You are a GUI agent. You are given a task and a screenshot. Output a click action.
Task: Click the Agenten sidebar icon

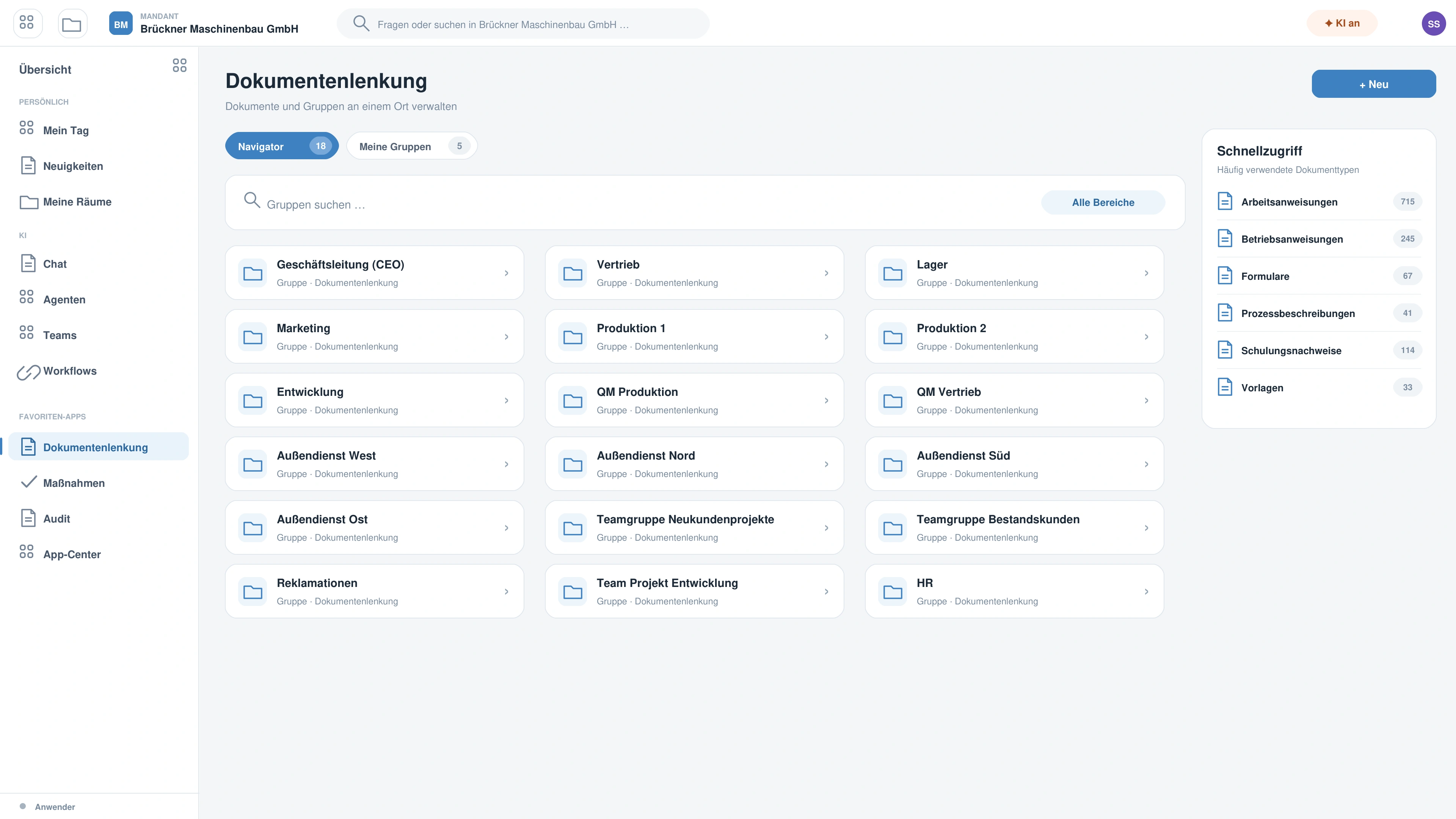(27, 297)
